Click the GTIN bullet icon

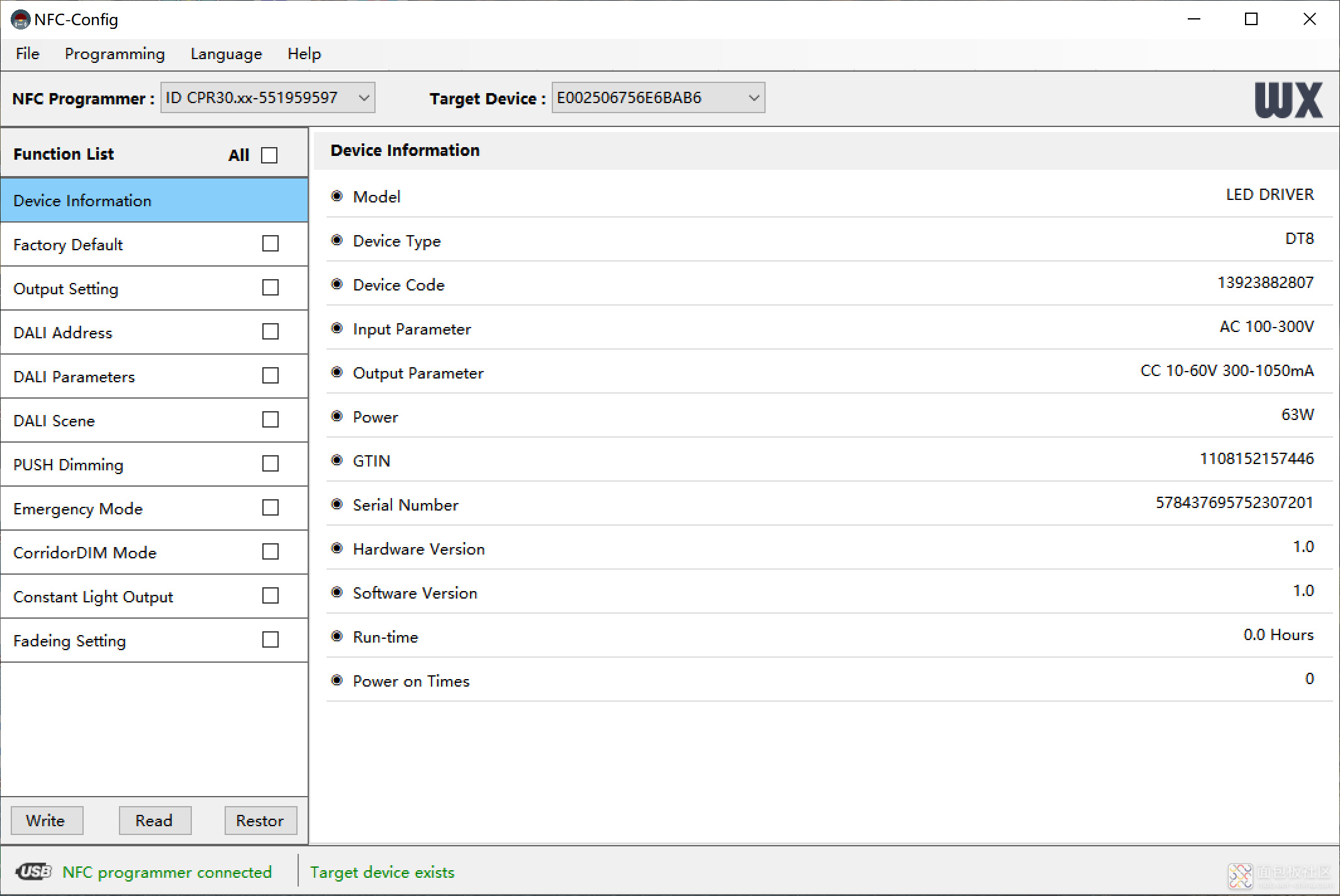point(337,460)
